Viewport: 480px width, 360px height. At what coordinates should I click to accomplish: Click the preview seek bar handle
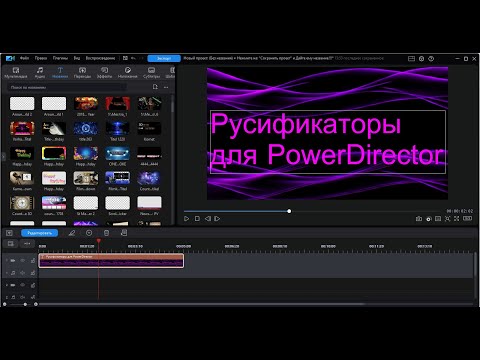289,211
